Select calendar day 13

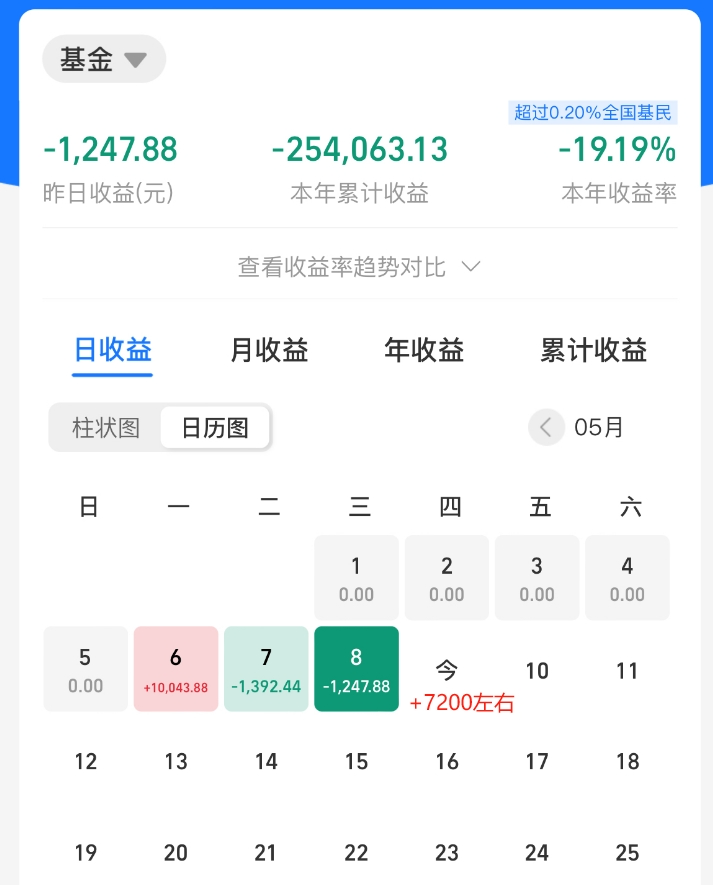(176, 761)
